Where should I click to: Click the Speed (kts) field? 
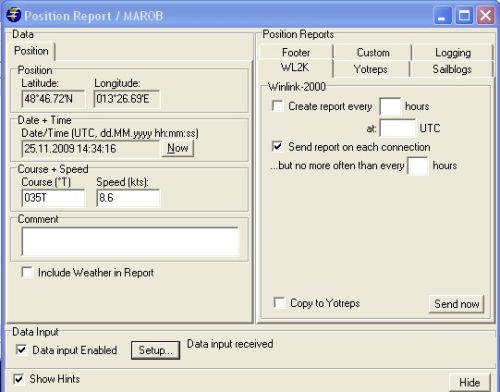point(128,198)
